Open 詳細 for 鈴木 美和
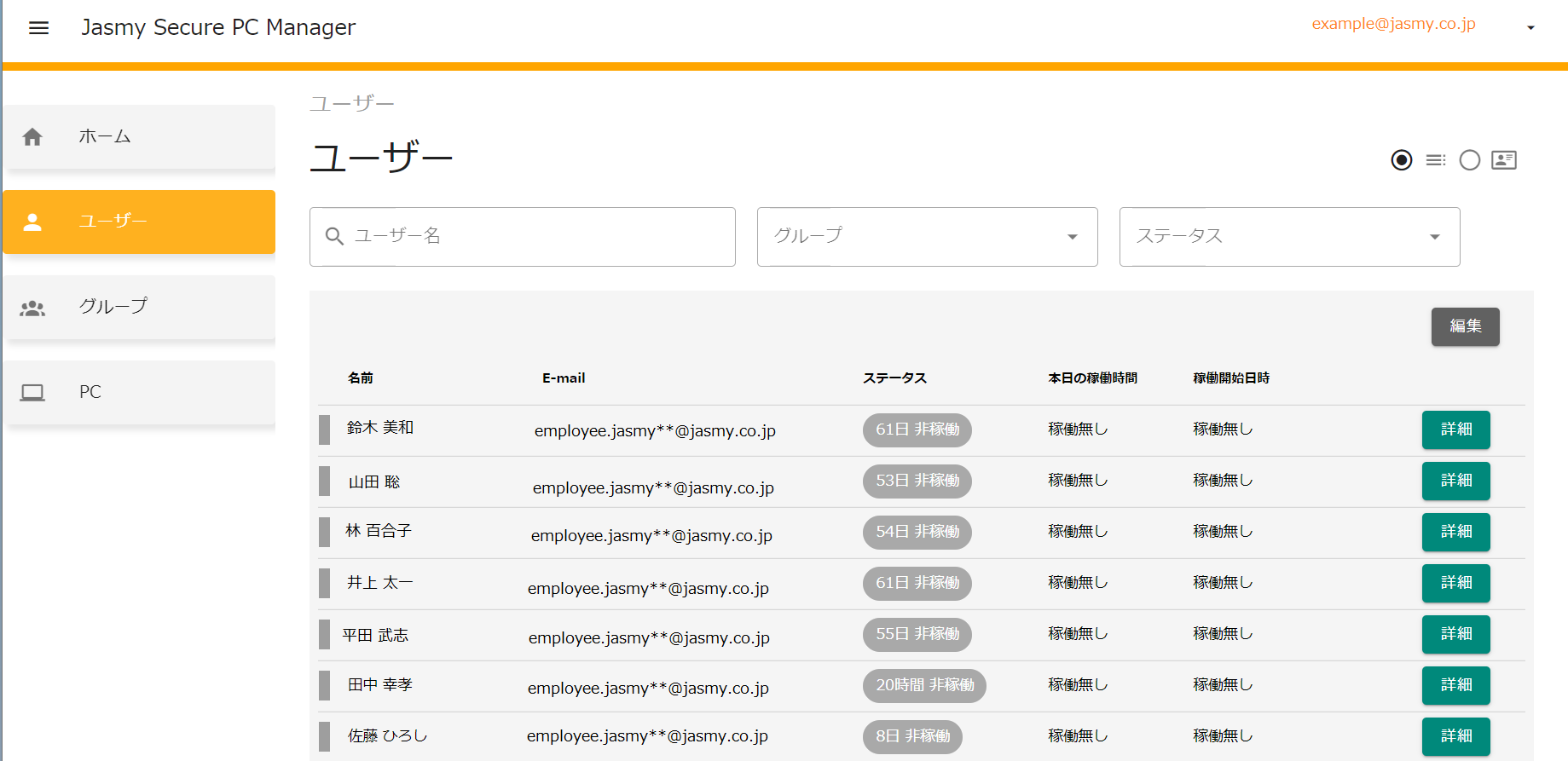 1456,430
